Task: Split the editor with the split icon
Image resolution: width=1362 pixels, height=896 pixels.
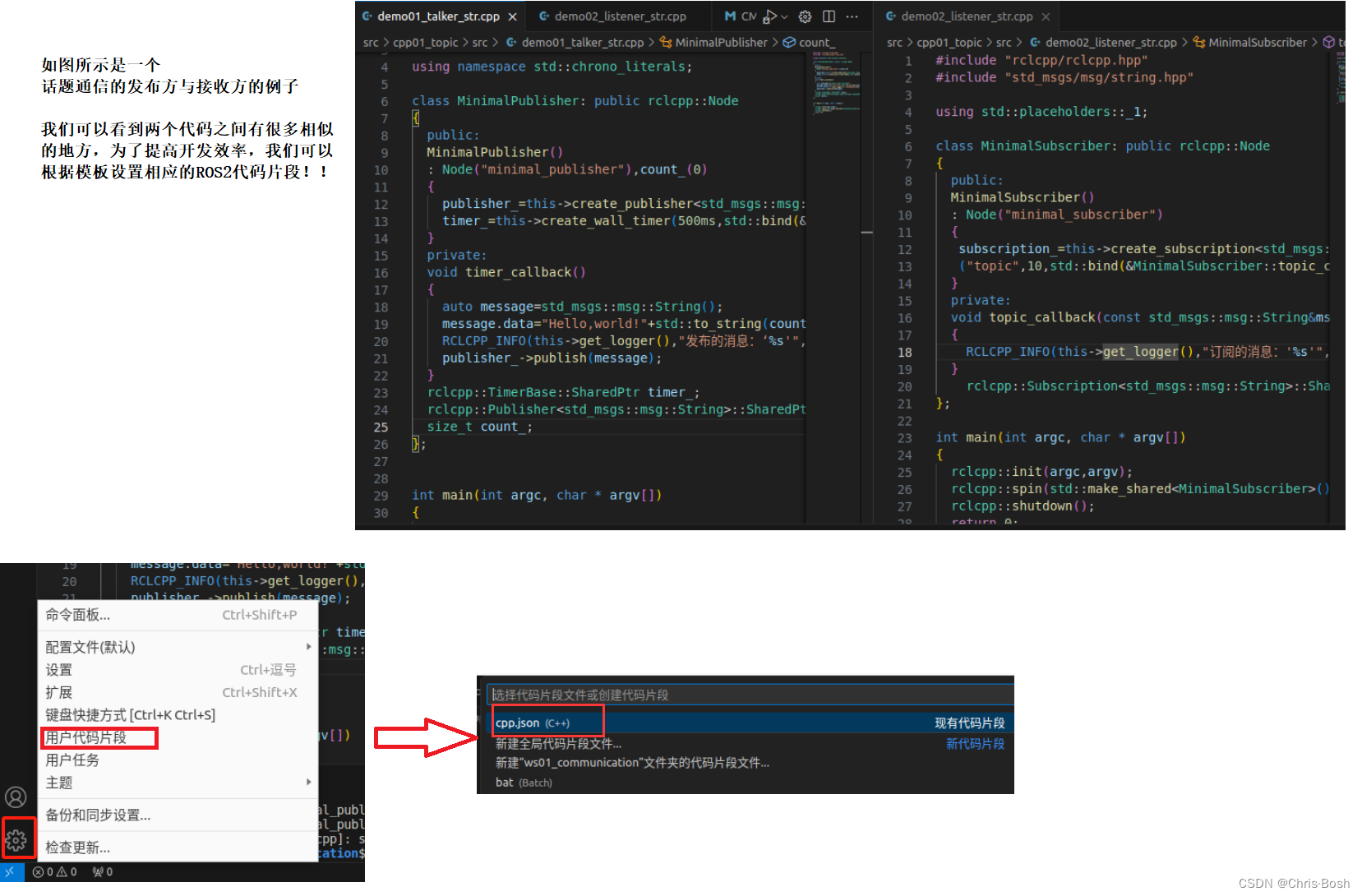Action: (829, 16)
